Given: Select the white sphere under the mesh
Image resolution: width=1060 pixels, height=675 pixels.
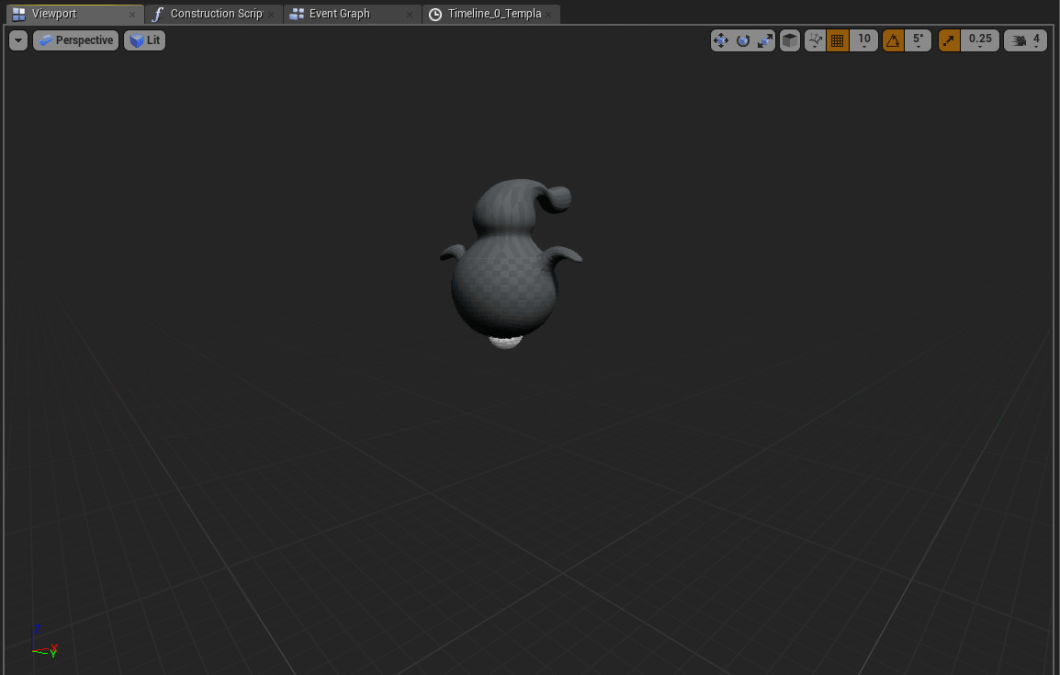Looking at the screenshot, I should click(x=506, y=343).
